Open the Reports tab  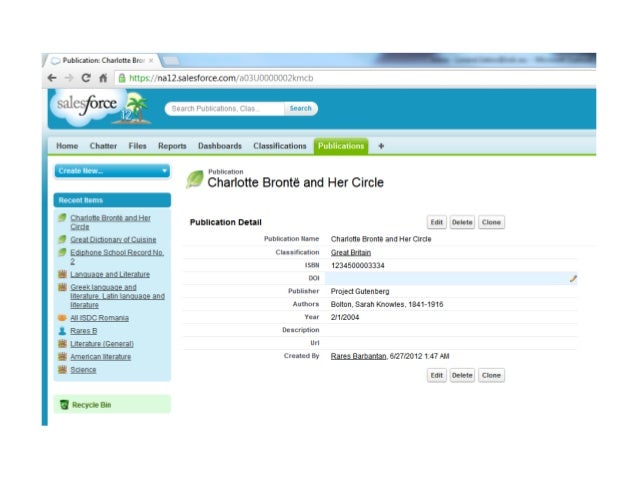(172, 146)
